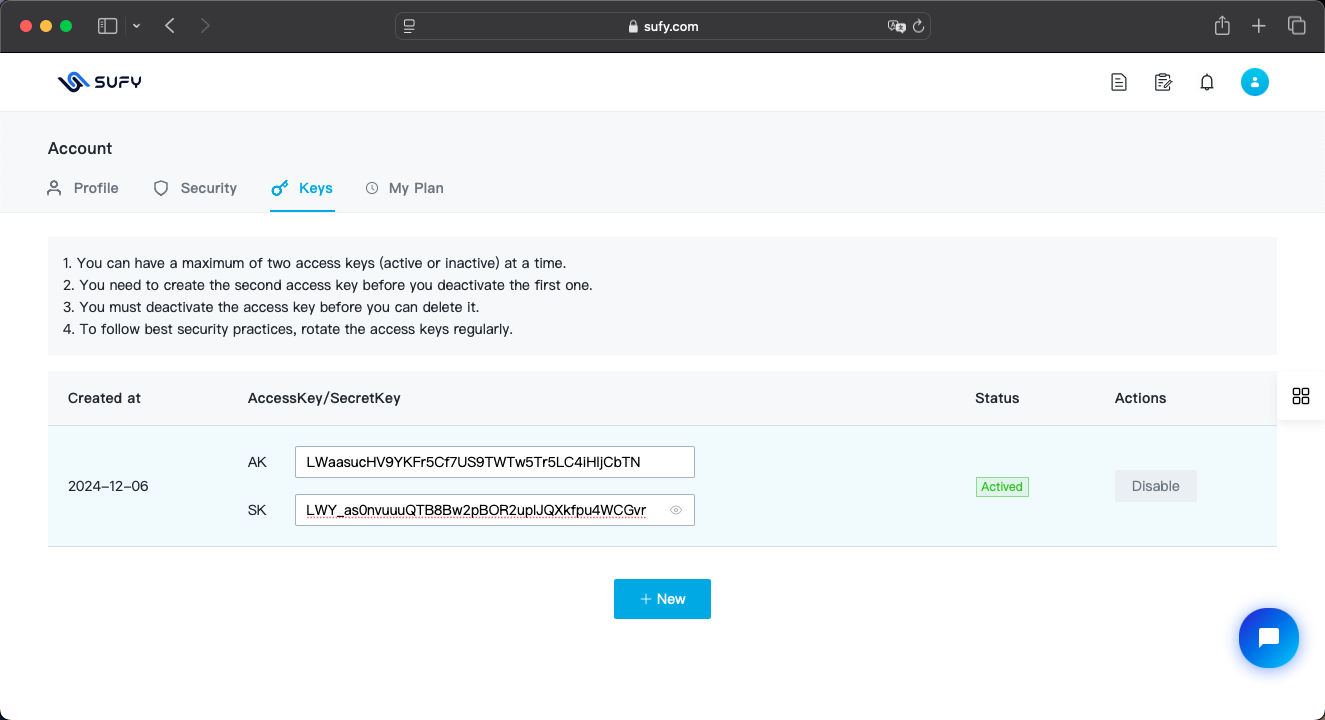Screen dimensions: 1325x720
Task: Open the notifications bell
Action: pyautogui.click(x=1207, y=82)
